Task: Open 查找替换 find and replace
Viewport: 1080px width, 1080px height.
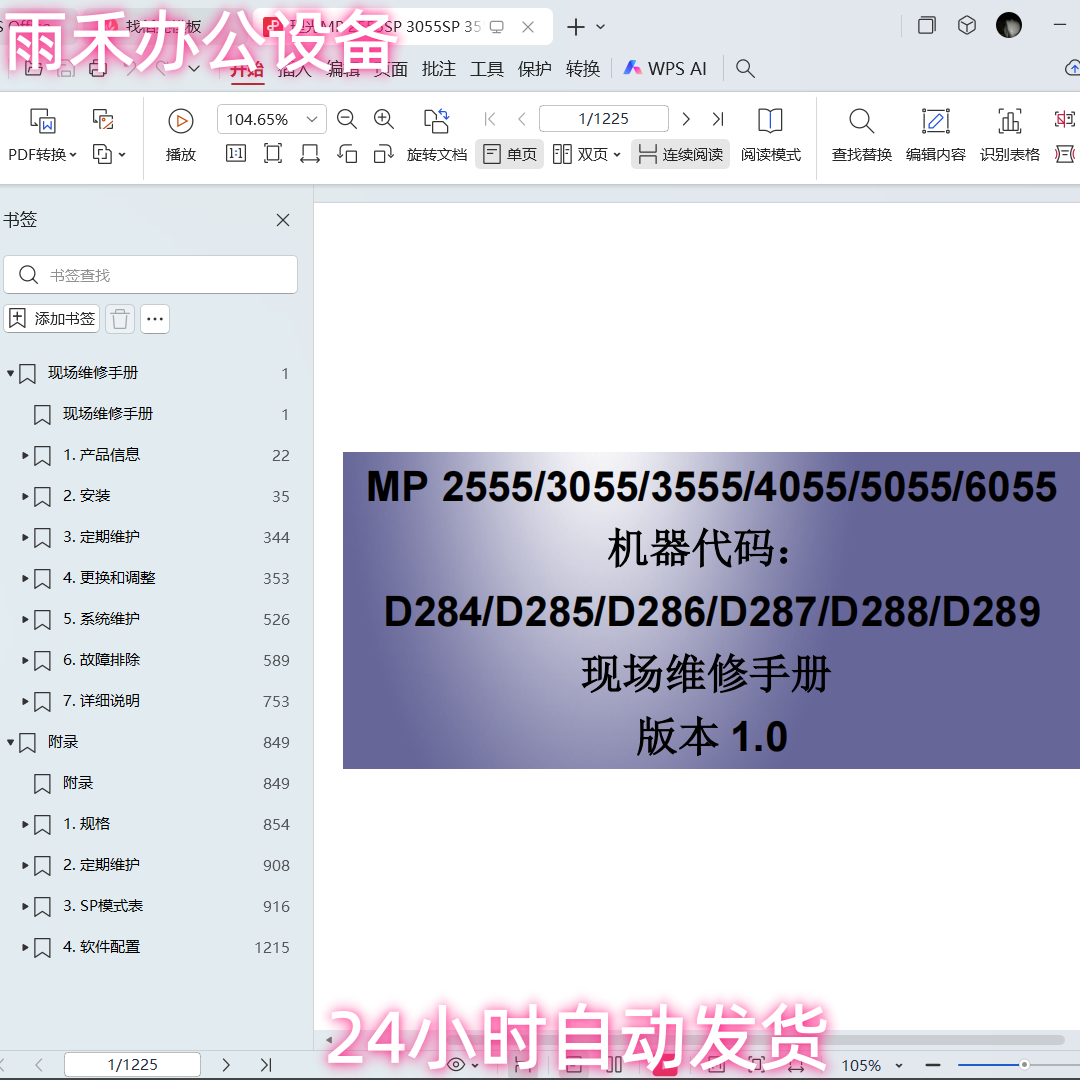Action: pos(862,135)
